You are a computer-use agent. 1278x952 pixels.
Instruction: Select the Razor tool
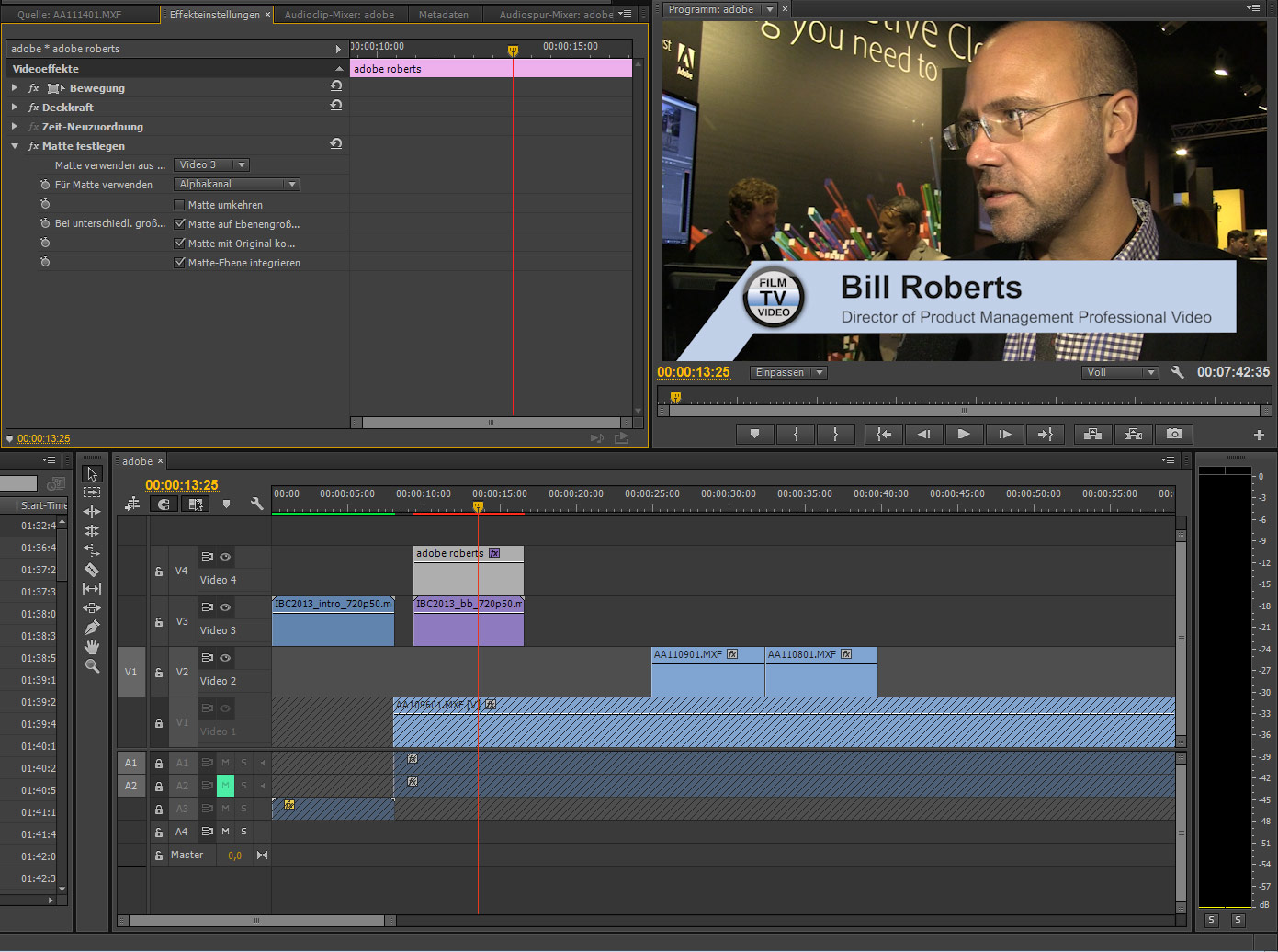point(92,570)
